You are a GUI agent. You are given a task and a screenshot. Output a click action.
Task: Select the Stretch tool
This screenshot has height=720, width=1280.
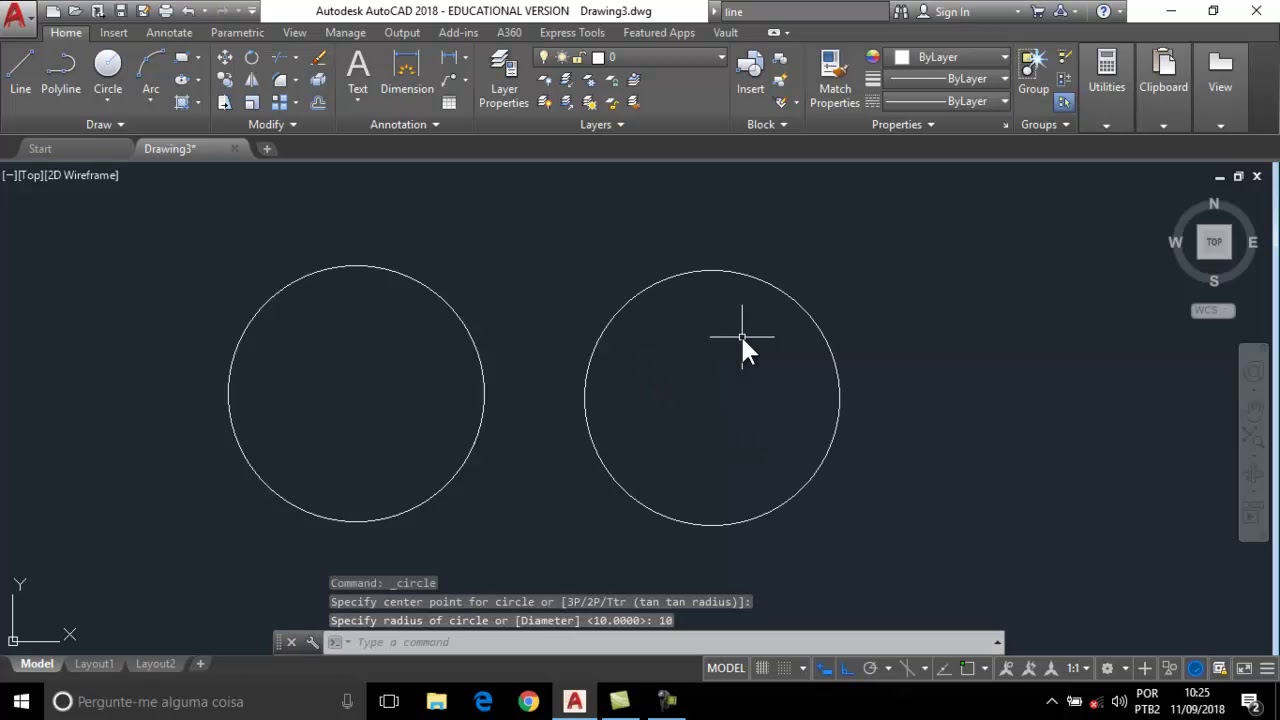[225, 102]
